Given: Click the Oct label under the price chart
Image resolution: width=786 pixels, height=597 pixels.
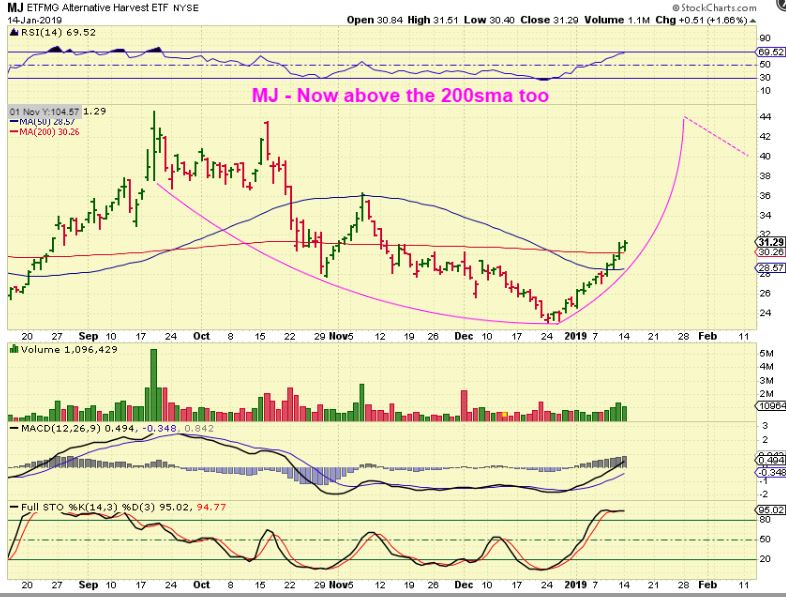Looking at the screenshot, I should coord(201,336).
